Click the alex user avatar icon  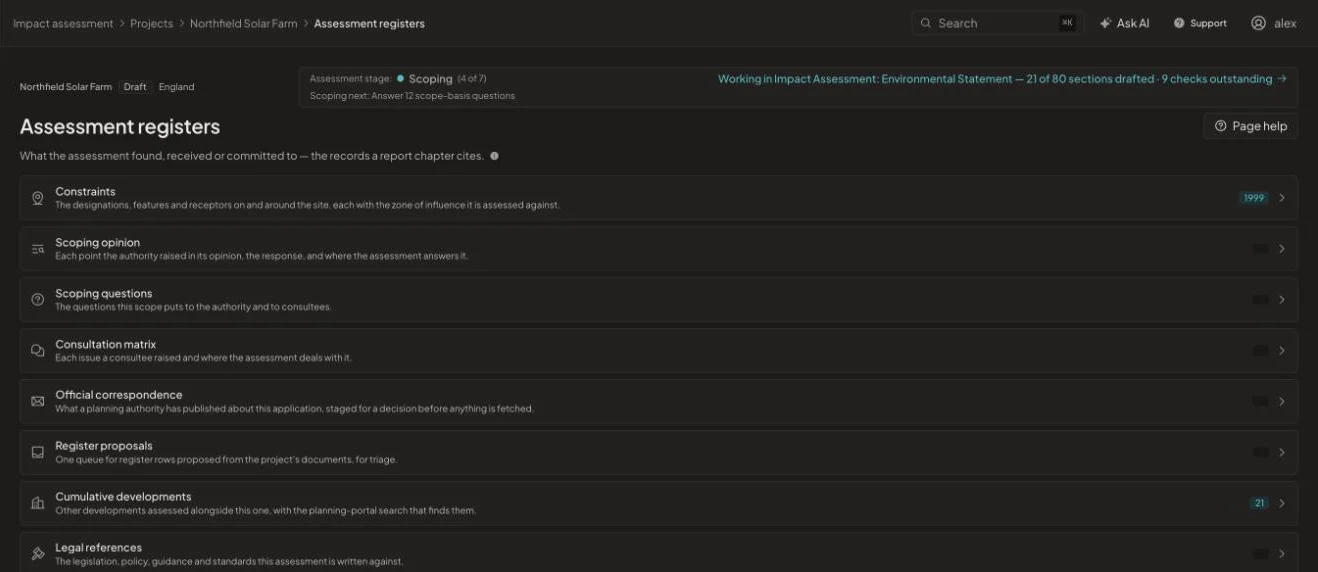point(1258,23)
